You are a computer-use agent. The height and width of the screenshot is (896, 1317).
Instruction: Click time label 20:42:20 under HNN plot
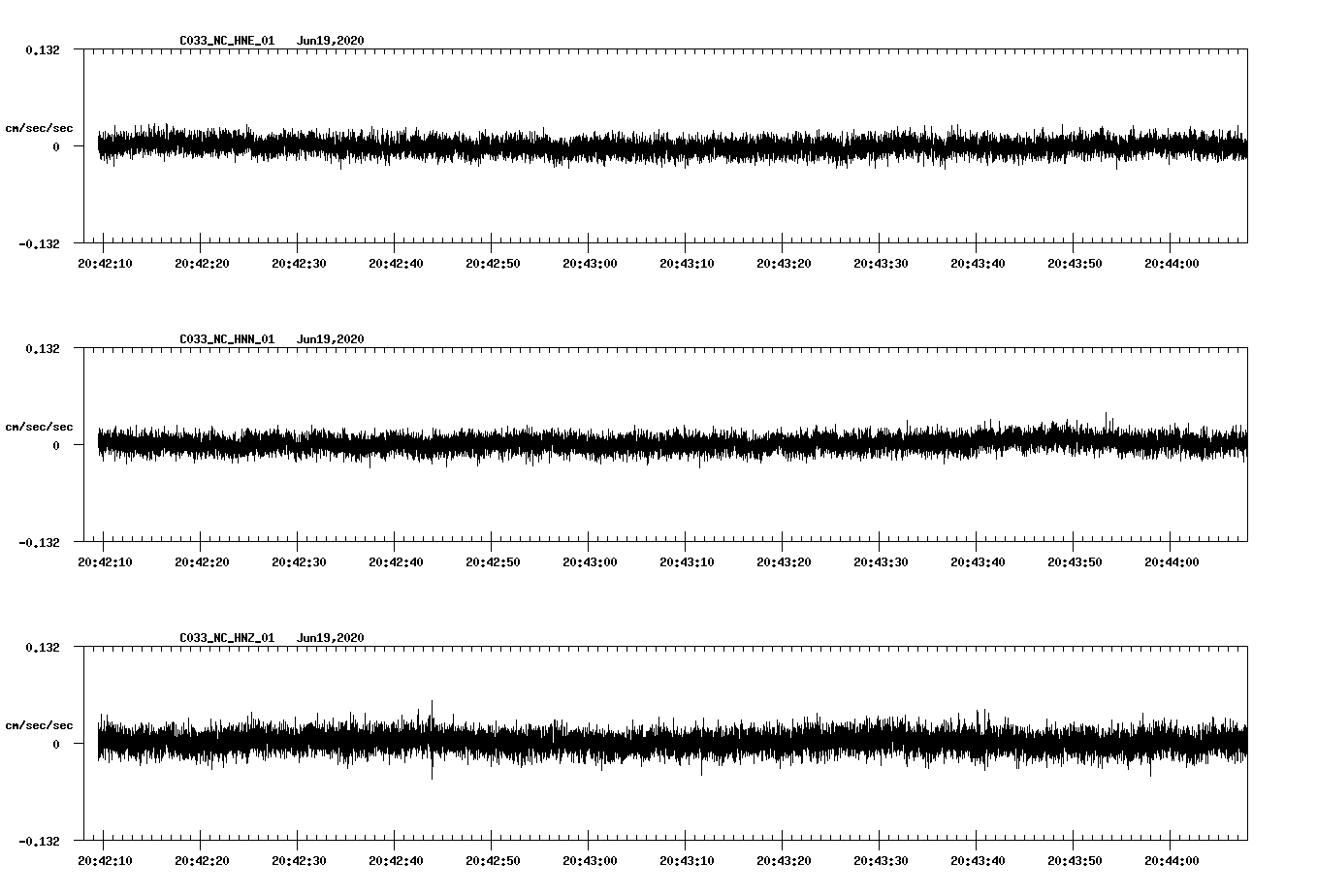(x=202, y=562)
